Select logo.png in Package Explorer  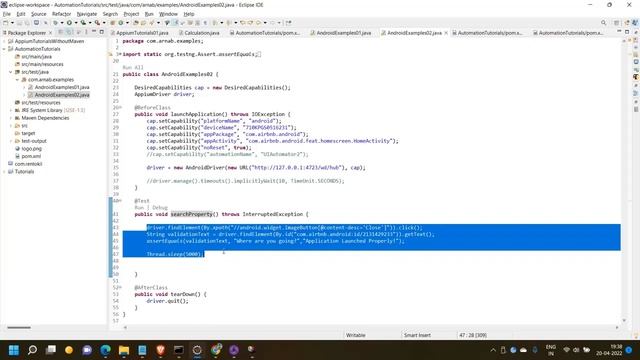(31, 149)
